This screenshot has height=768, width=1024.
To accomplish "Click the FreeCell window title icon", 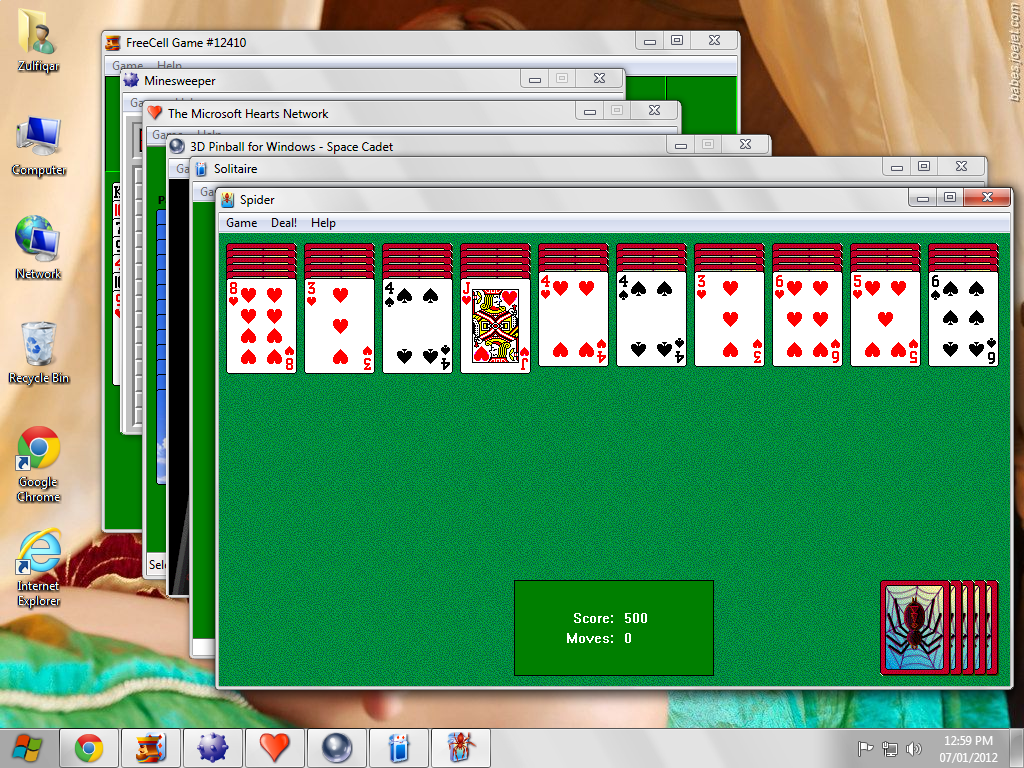I will coord(113,42).
